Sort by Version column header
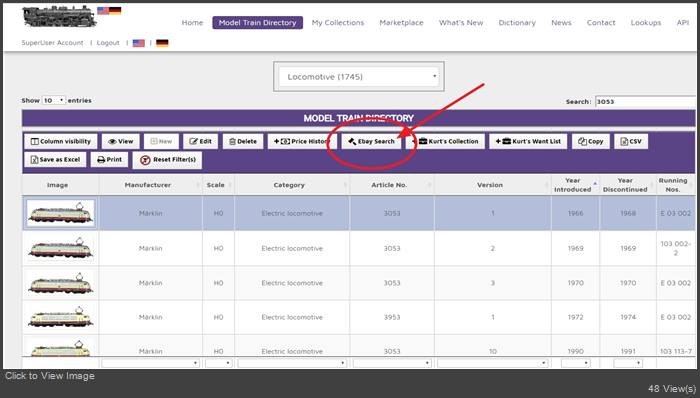This screenshot has width=700, height=398. (492, 185)
